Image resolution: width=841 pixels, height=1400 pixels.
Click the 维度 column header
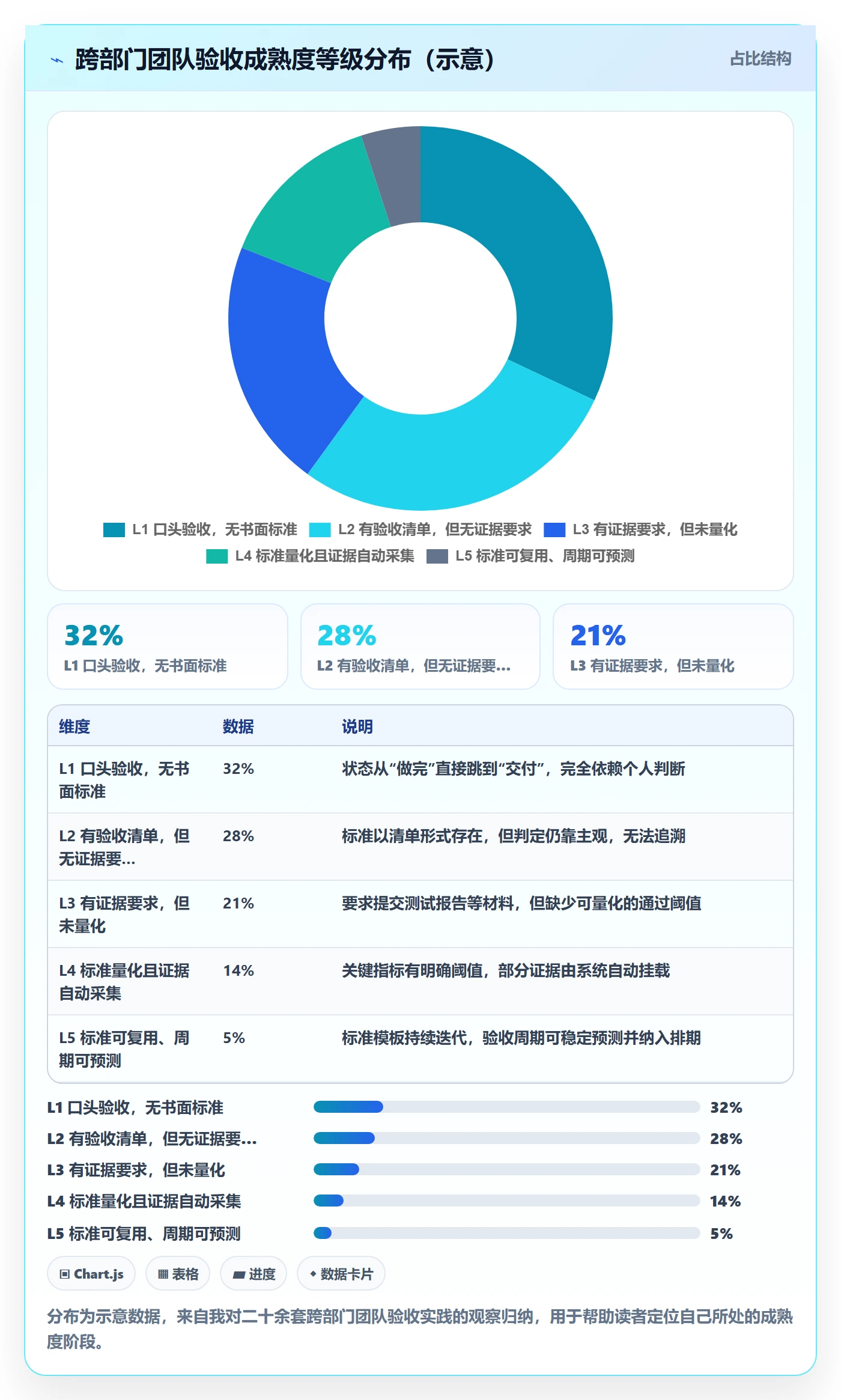click(x=74, y=726)
